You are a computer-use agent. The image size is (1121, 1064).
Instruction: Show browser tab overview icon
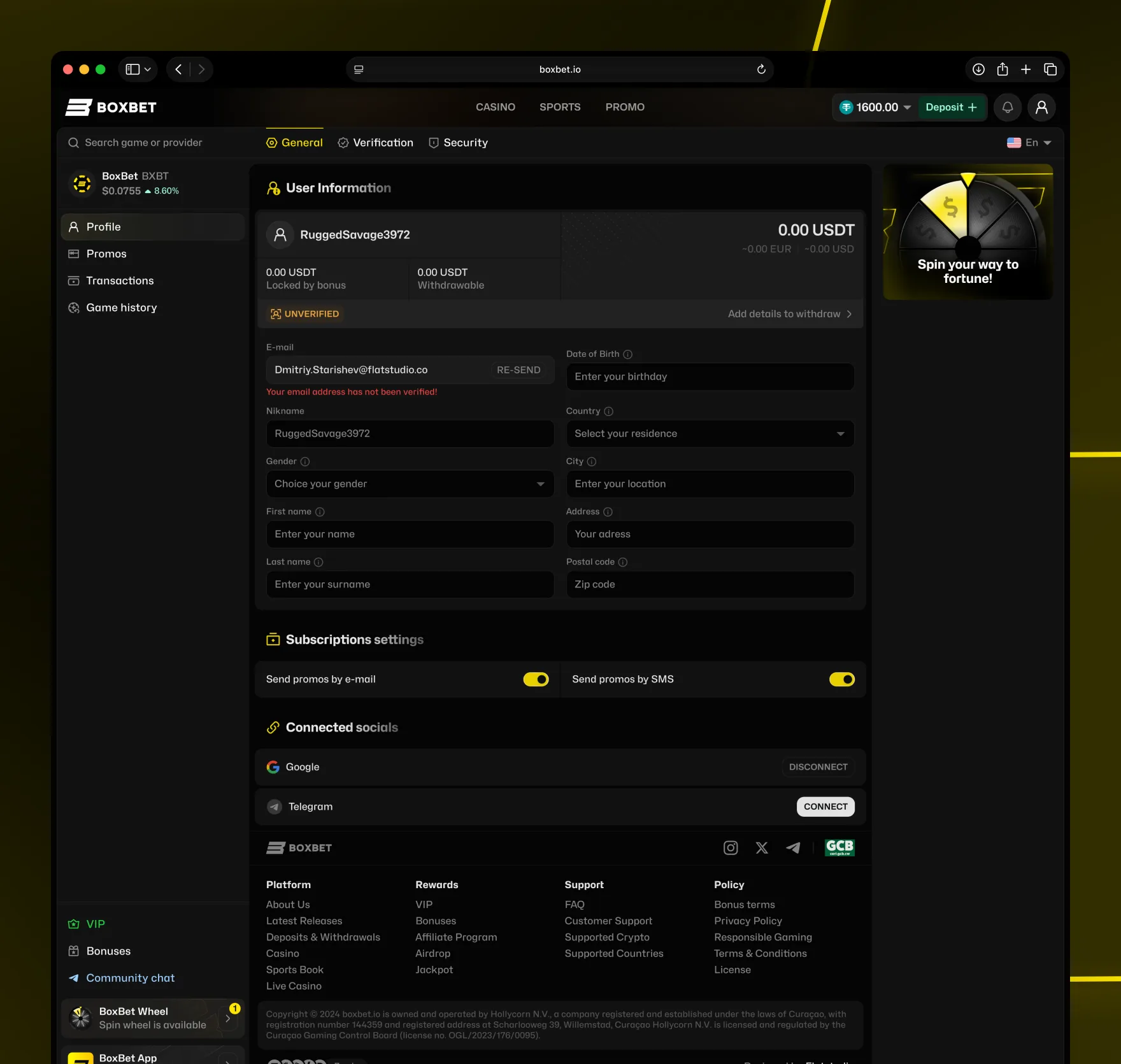click(x=1050, y=69)
